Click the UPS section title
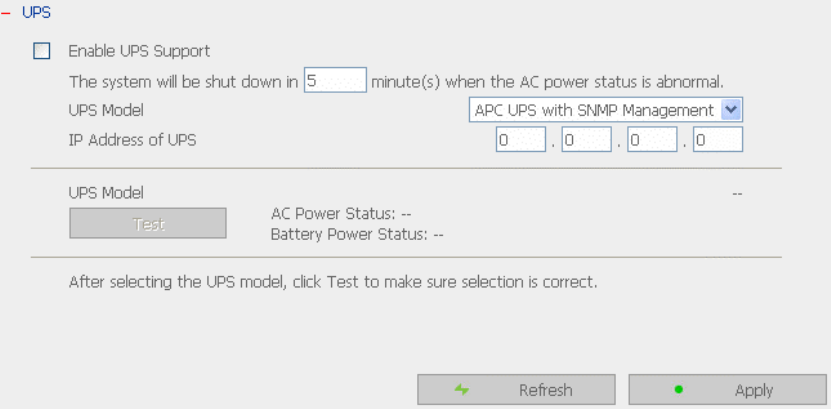 36,14
